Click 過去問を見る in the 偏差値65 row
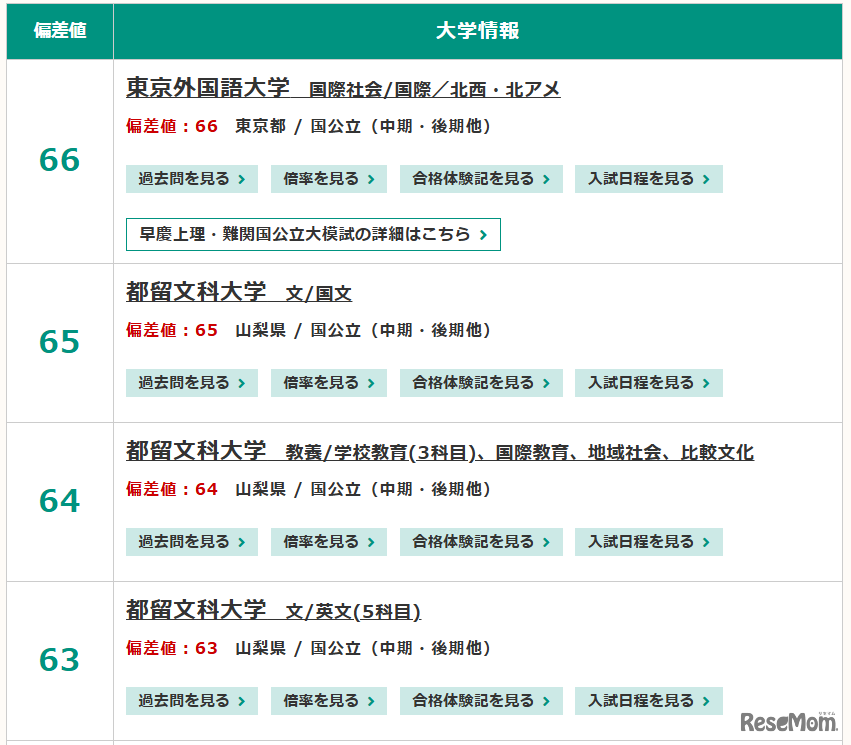 (x=191, y=383)
